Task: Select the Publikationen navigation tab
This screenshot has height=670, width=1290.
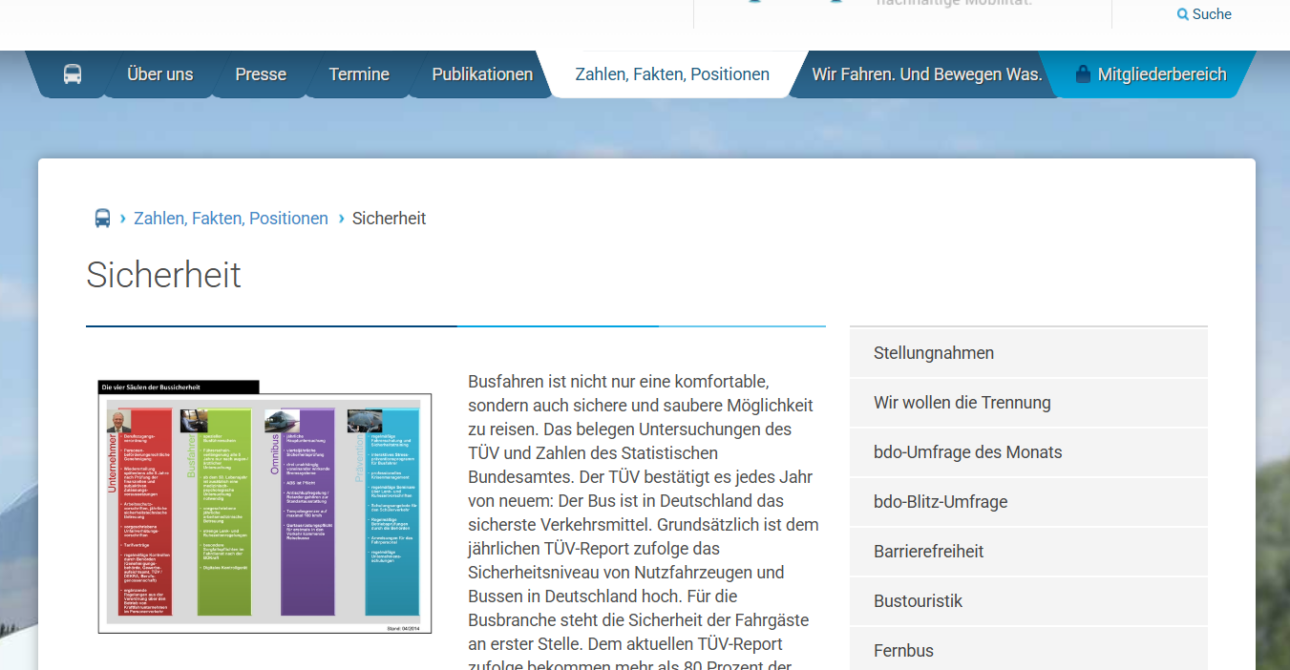Action: click(x=482, y=74)
